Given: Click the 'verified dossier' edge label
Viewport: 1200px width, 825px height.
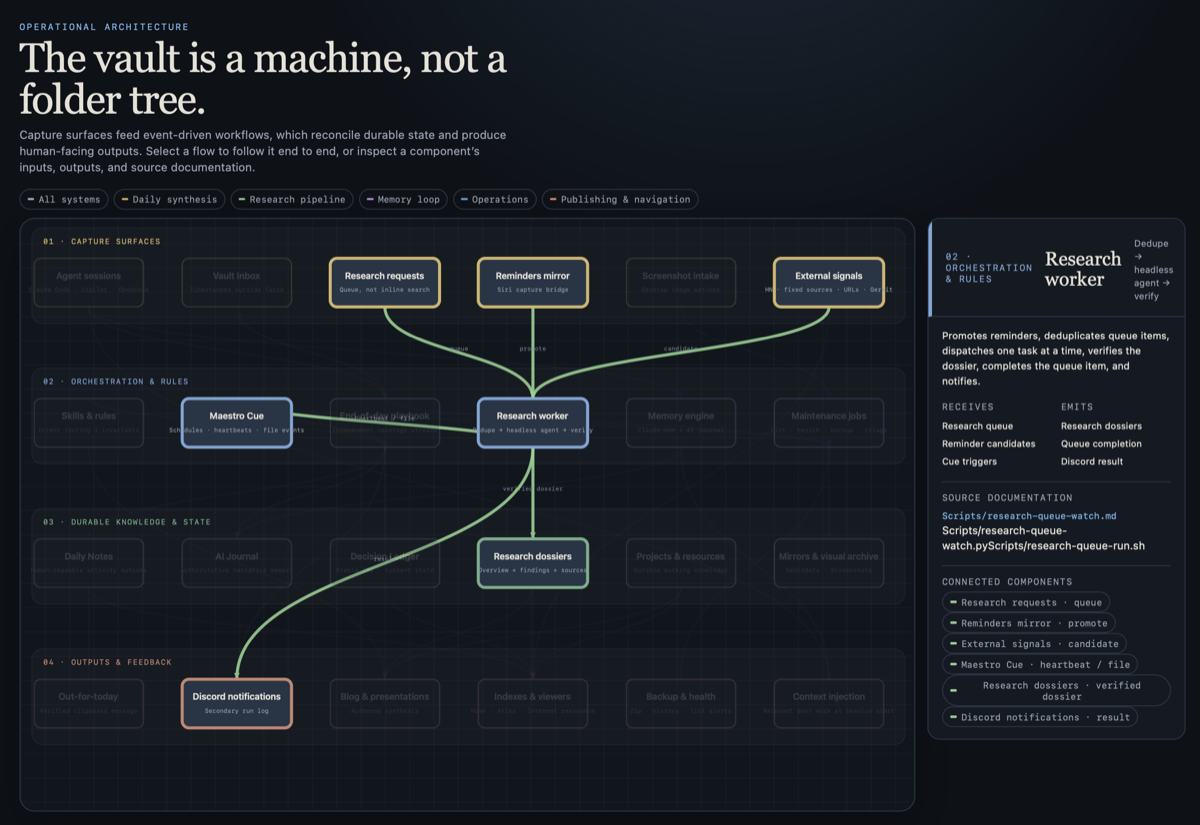Looking at the screenshot, I should tap(533, 488).
